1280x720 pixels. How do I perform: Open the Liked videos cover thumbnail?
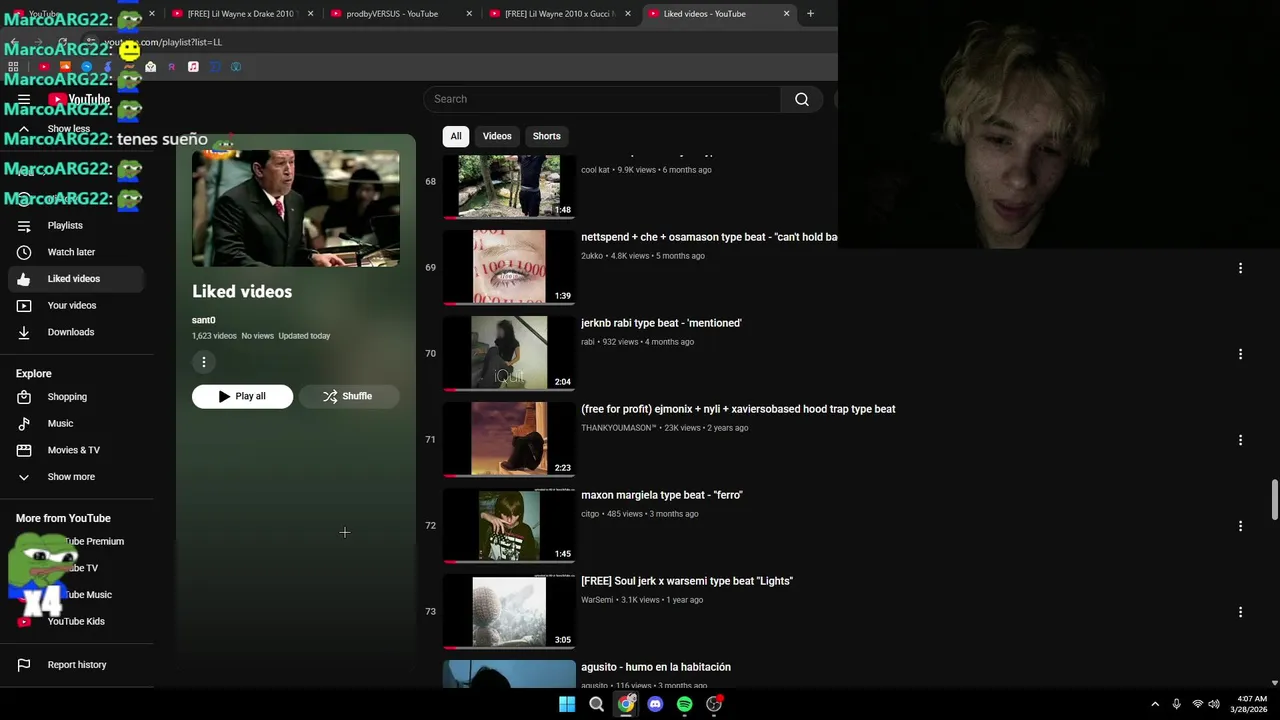click(296, 208)
